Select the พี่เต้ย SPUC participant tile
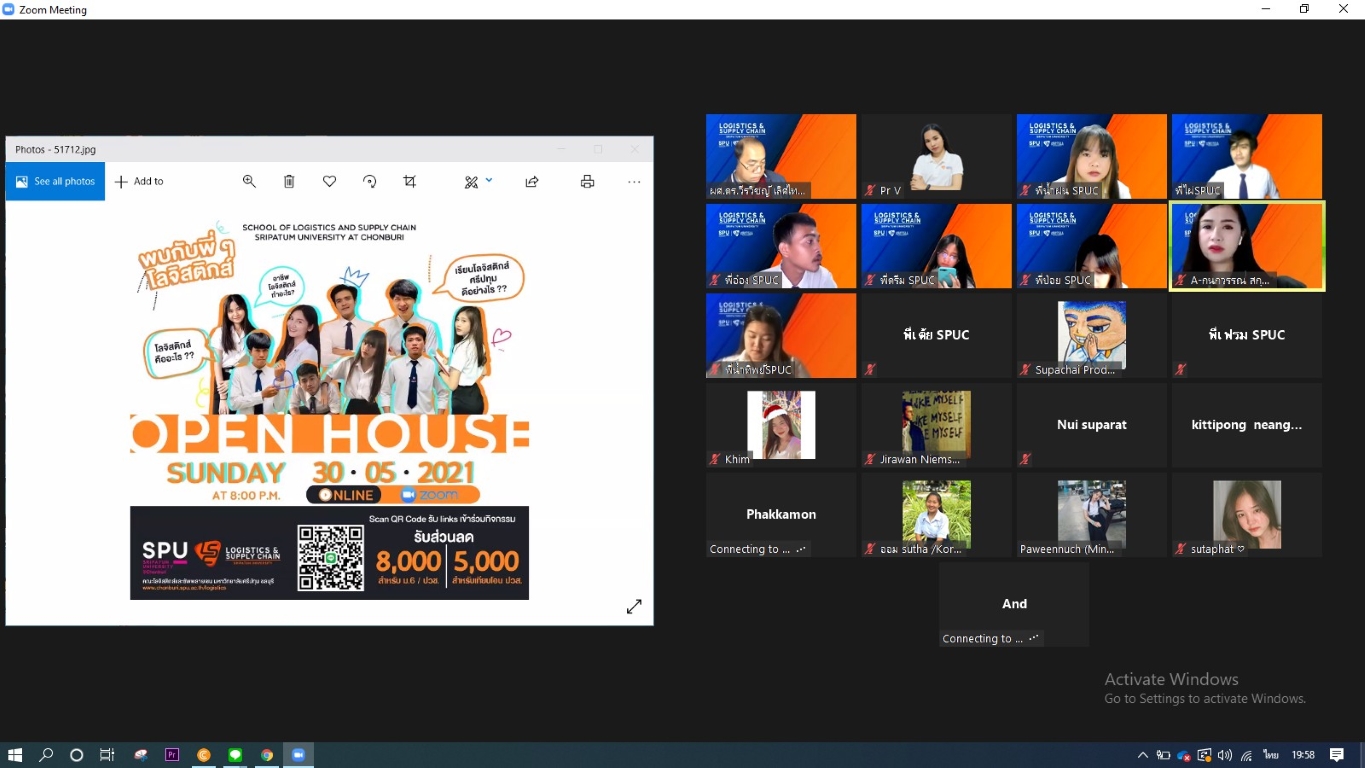This screenshot has width=1365, height=768. [x=936, y=335]
